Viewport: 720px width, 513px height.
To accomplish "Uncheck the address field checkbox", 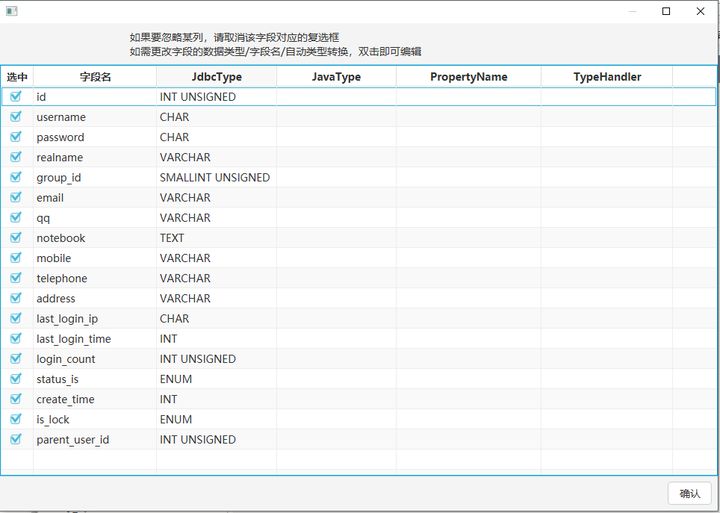I will click(x=16, y=298).
